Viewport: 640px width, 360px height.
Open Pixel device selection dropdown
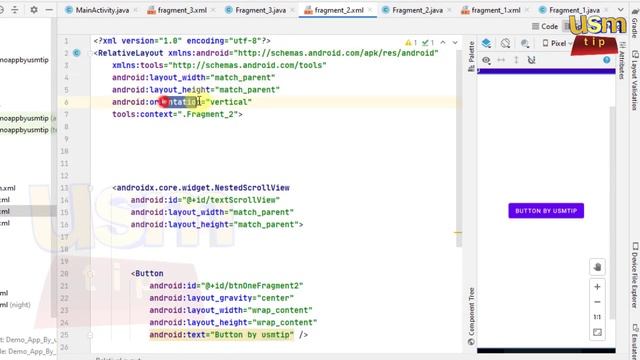pyautogui.click(x=557, y=43)
